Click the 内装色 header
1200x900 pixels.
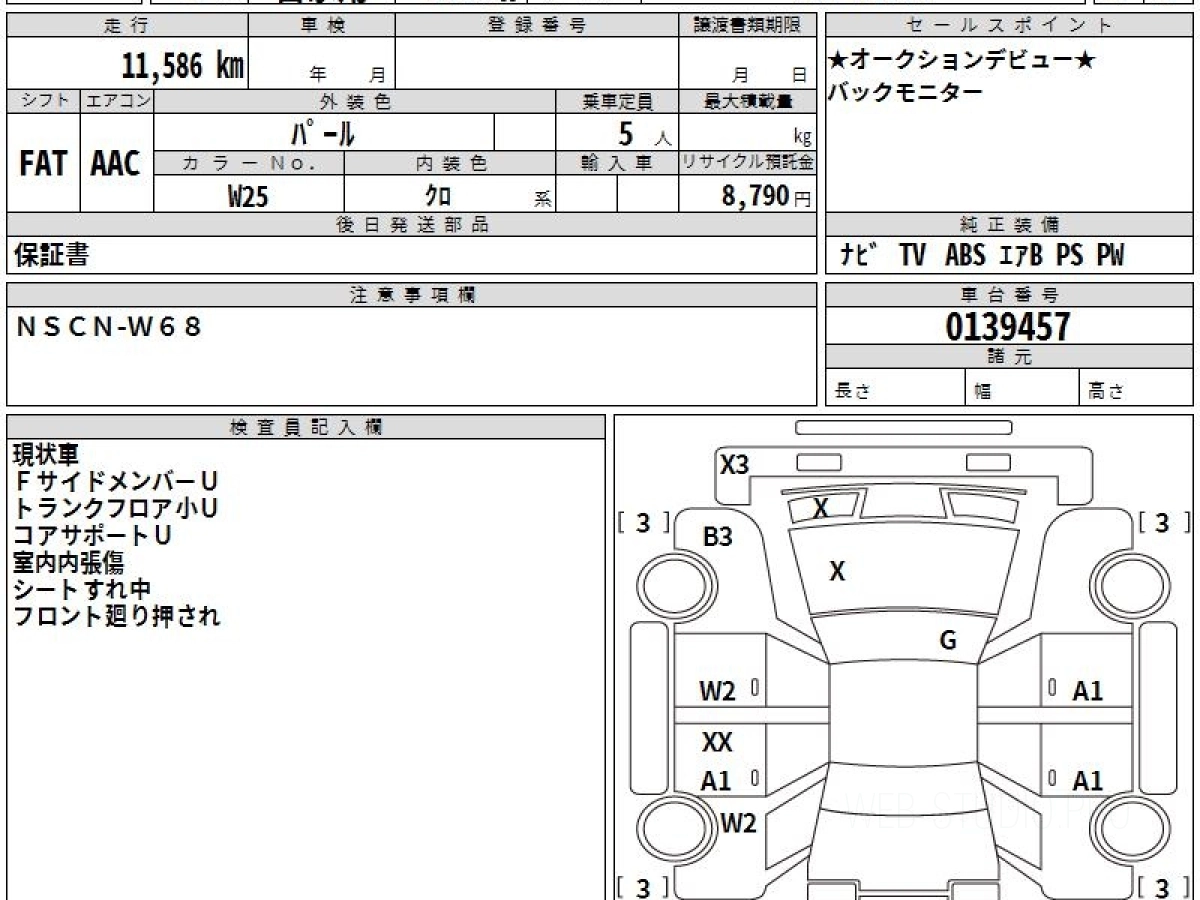(x=450, y=163)
